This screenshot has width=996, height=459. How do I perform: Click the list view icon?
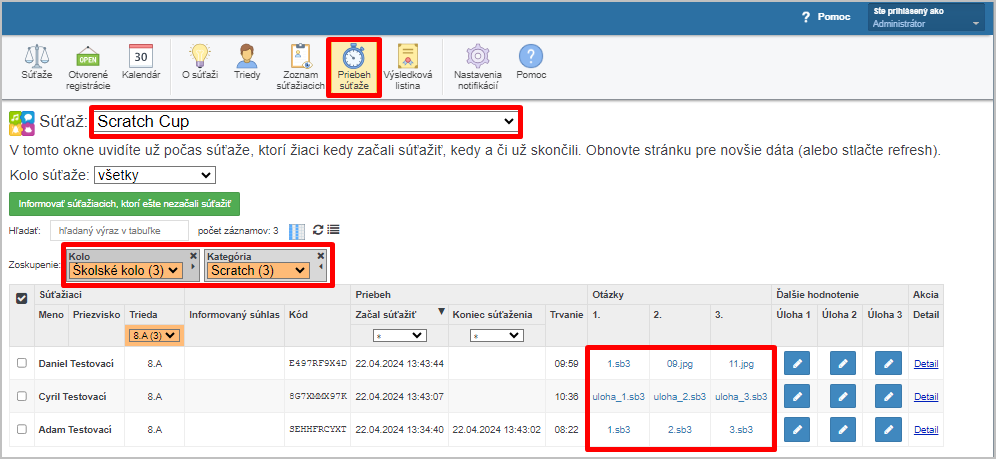[x=333, y=230]
